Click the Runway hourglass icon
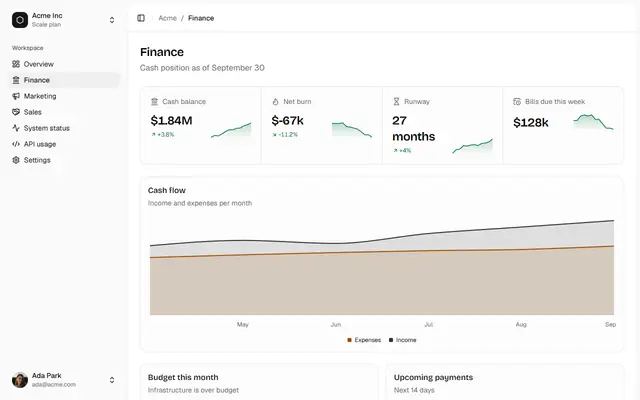 (x=396, y=102)
